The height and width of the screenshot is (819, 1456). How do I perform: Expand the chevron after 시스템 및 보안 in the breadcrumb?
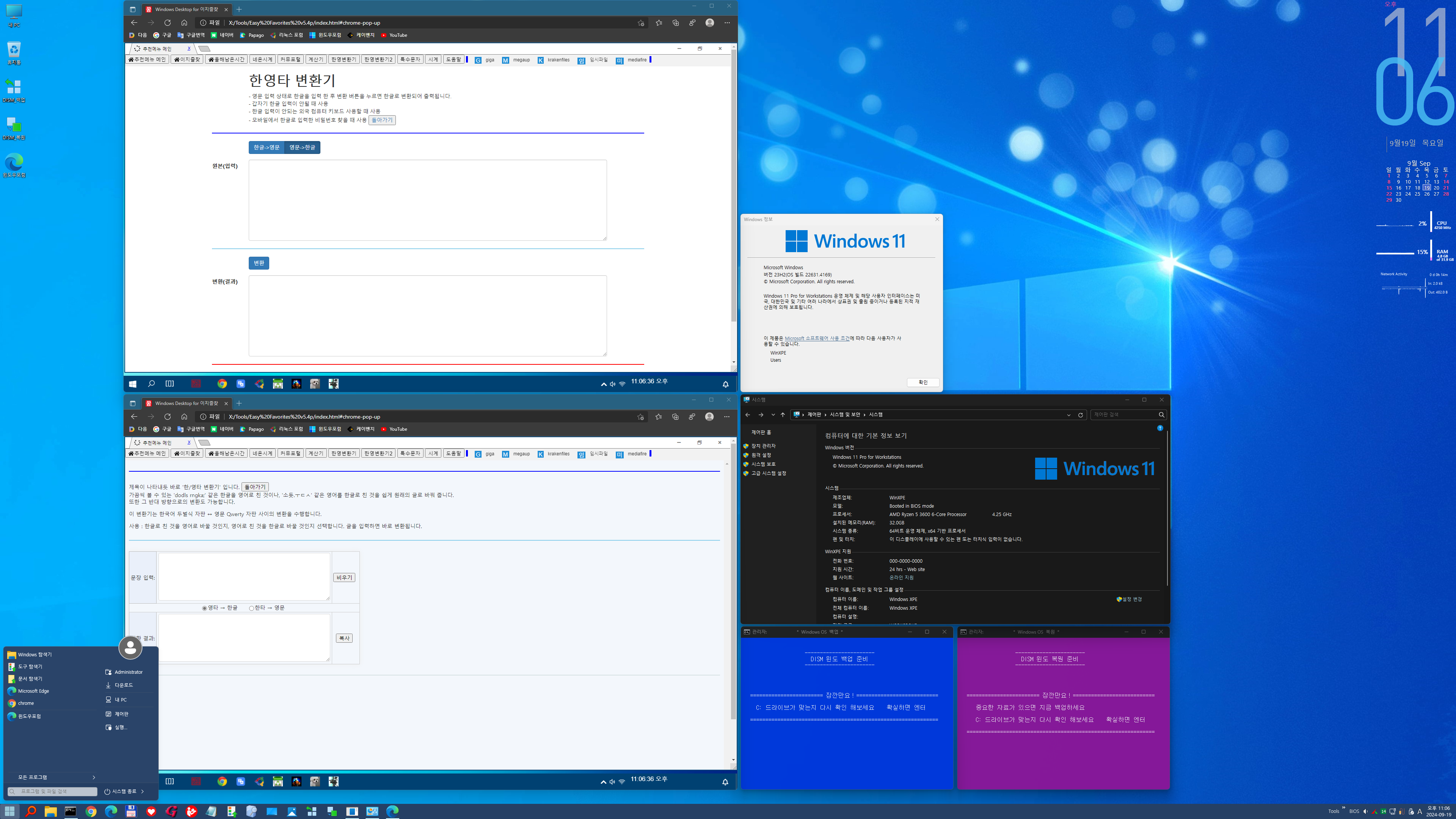point(864,415)
